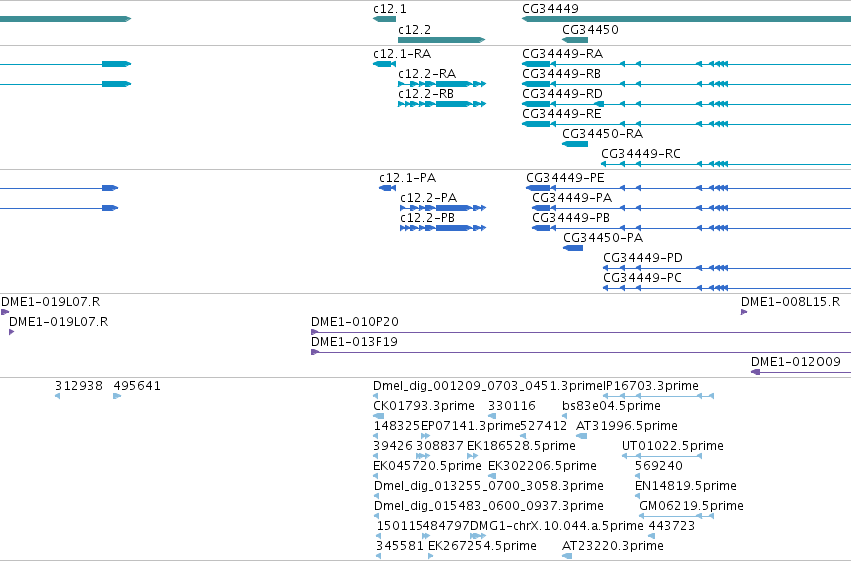Click the 308837 feature label
851x561 pixels.
pos(440,447)
